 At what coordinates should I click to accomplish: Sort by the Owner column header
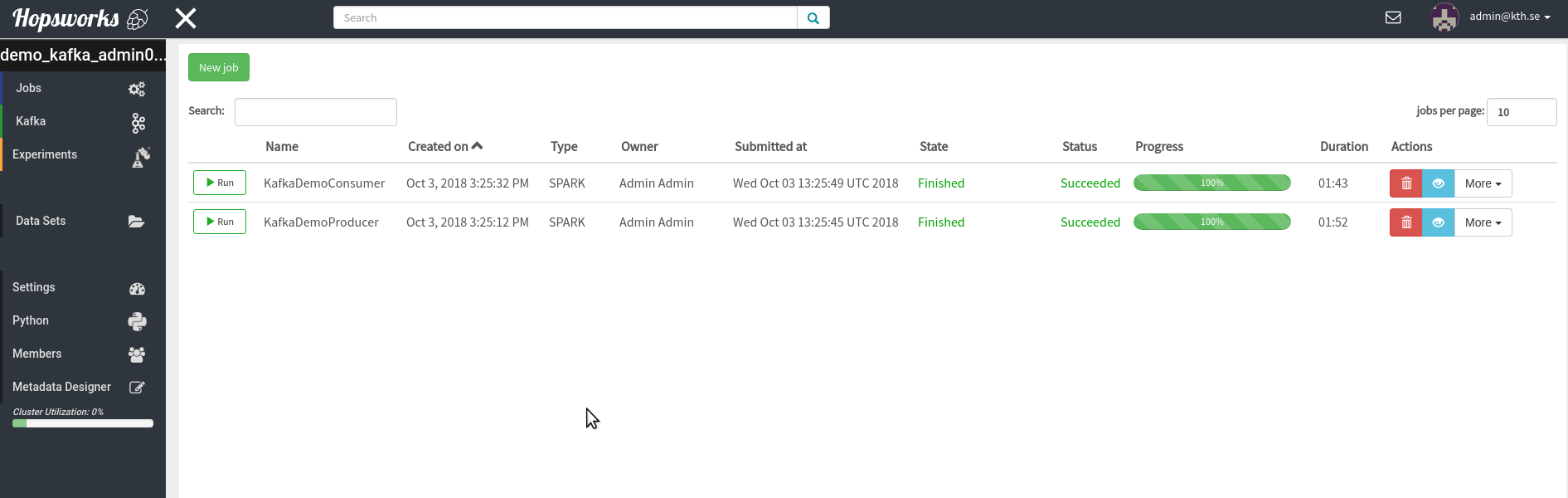639,146
